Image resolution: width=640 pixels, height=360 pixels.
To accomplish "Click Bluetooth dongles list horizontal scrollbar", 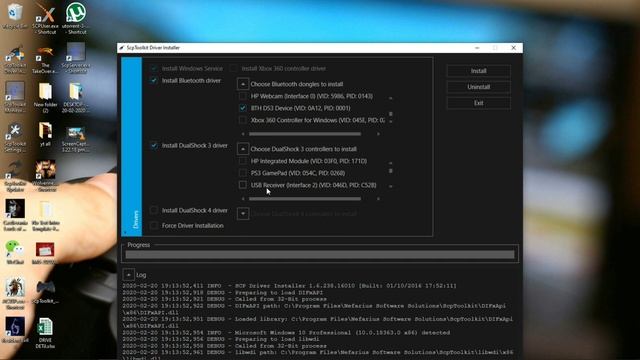I will click(305, 134).
